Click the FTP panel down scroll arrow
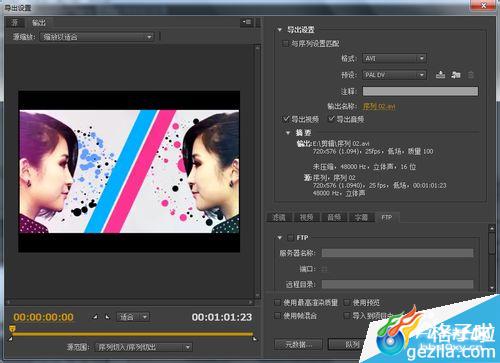 492,288
